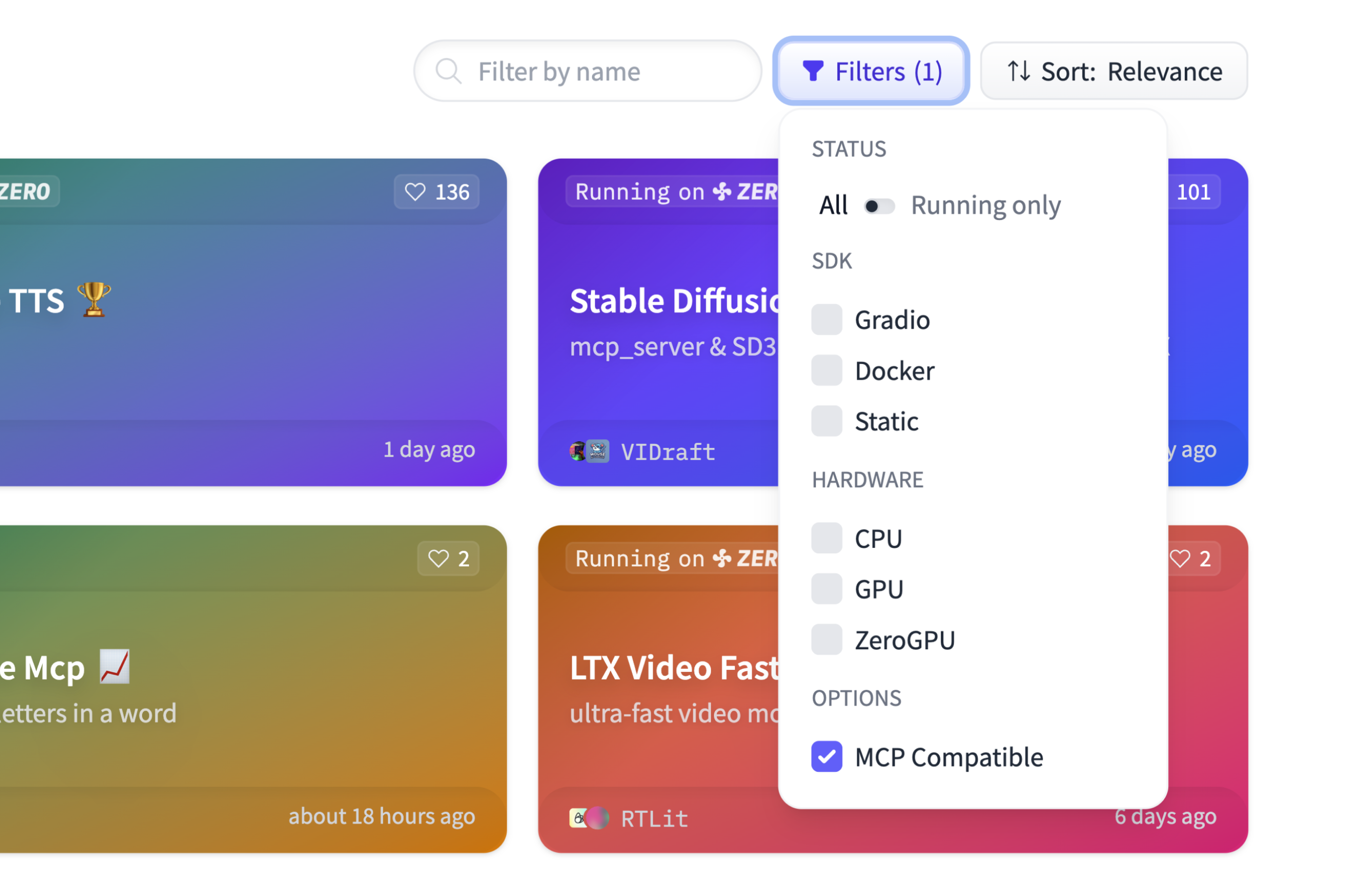The width and height of the screenshot is (1372, 882).
Task: Open the Sort: Relevance dropdown
Action: click(1114, 72)
